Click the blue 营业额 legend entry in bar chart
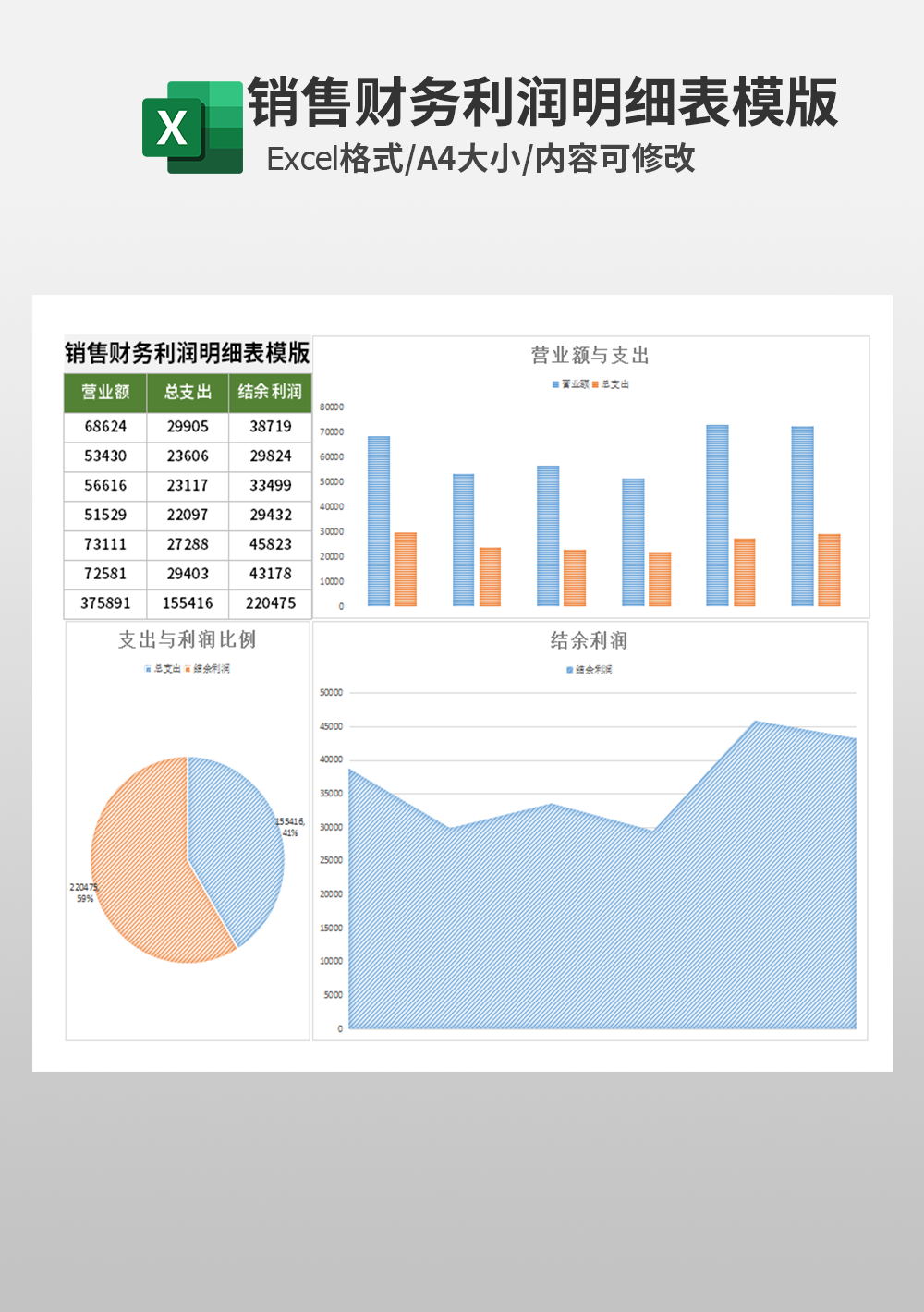The image size is (924, 1312). 570,384
